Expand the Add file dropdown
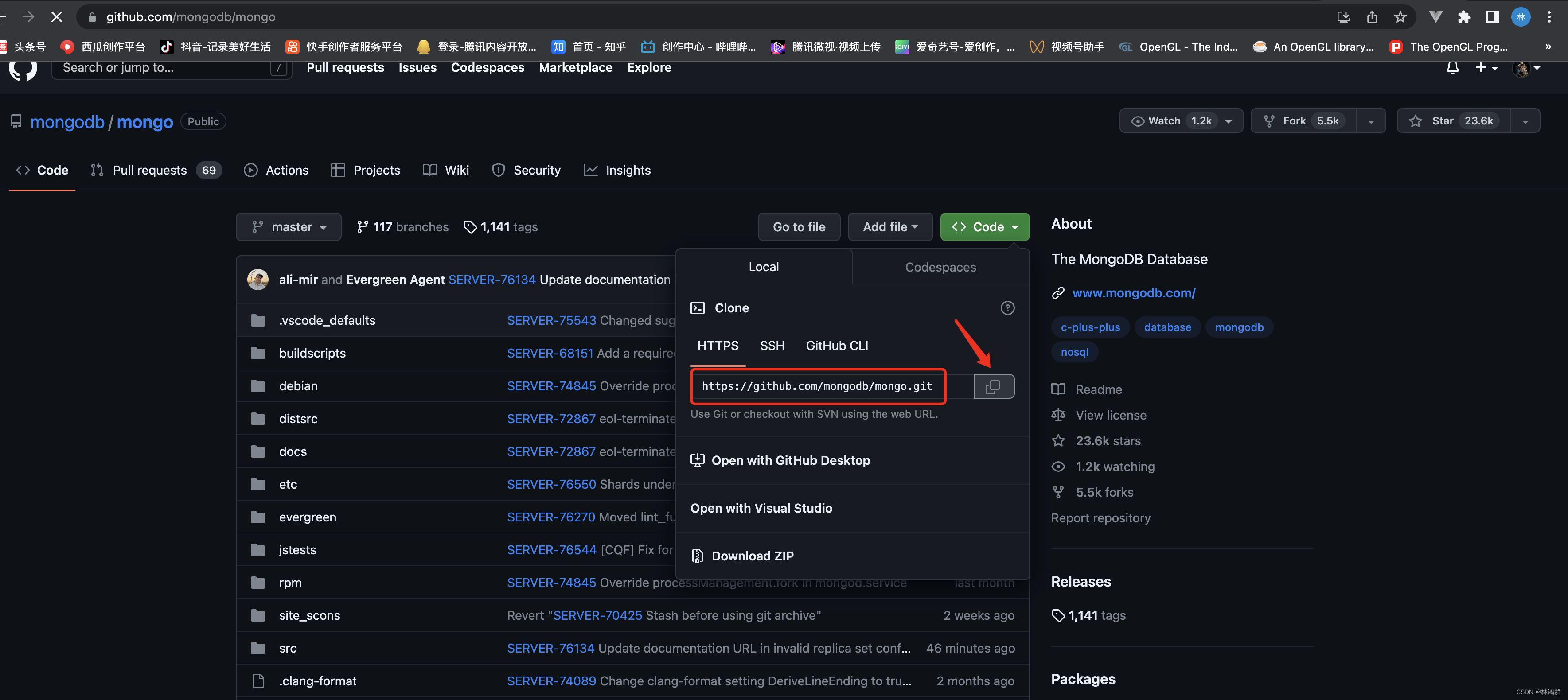Image resolution: width=1568 pixels, height=700 pixels. (x=890, y=227)
